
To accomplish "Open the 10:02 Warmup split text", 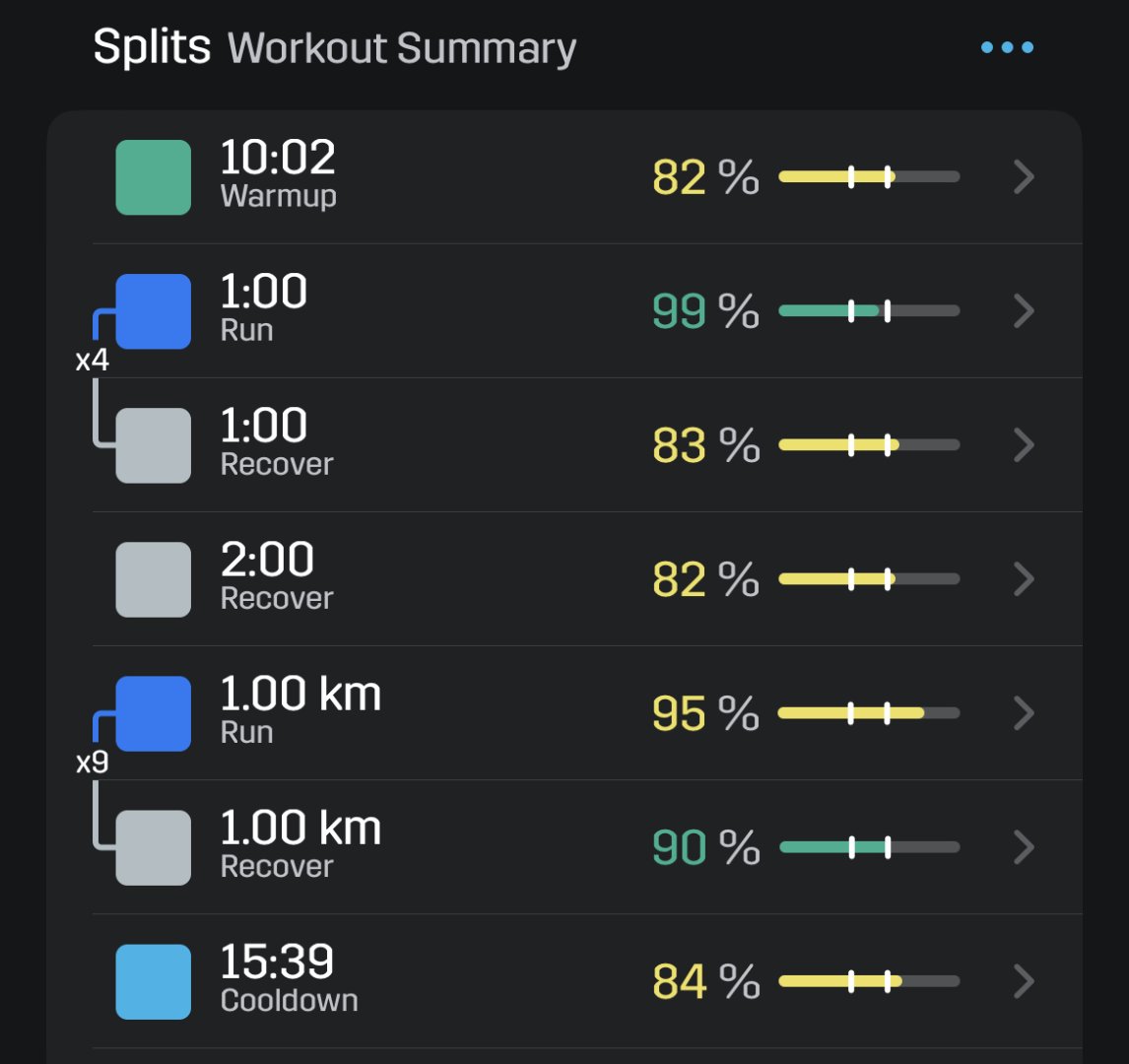I will click(x=278, y=173).
